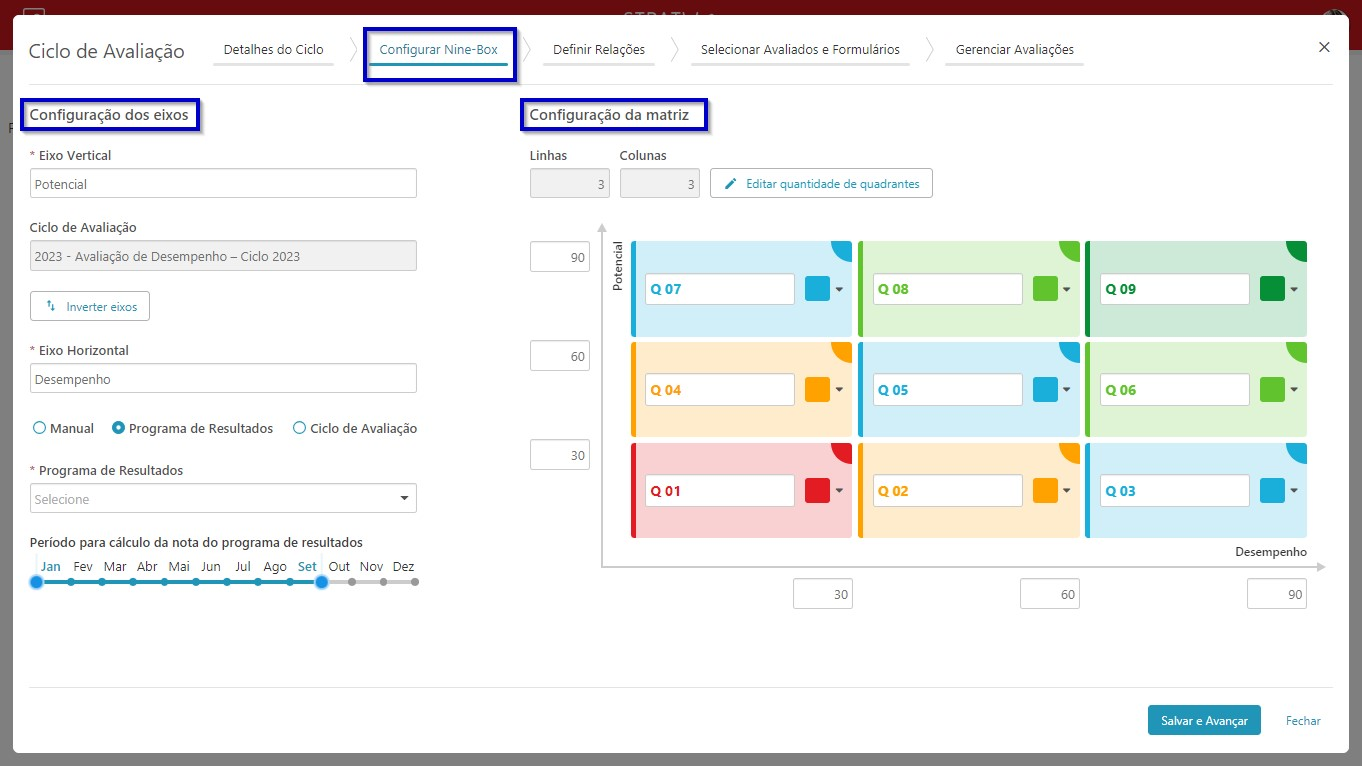Click the vertical axis 30 threshold field
1362x766 pixels.
(x=560, y=455)
